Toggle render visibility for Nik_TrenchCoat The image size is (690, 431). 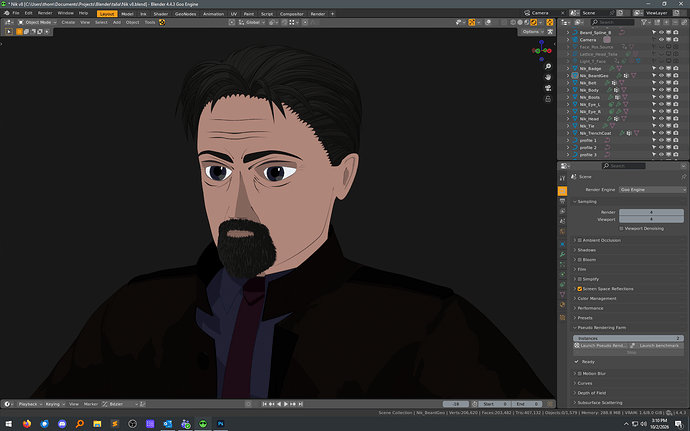676,133
